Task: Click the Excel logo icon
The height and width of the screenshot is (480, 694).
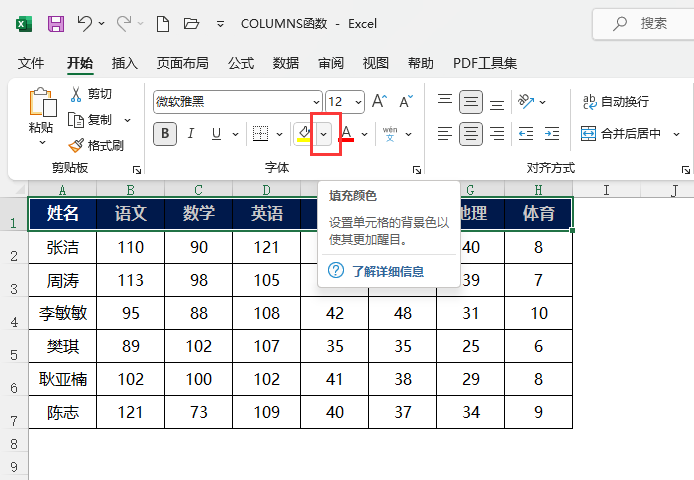Action: click(24, 24)
